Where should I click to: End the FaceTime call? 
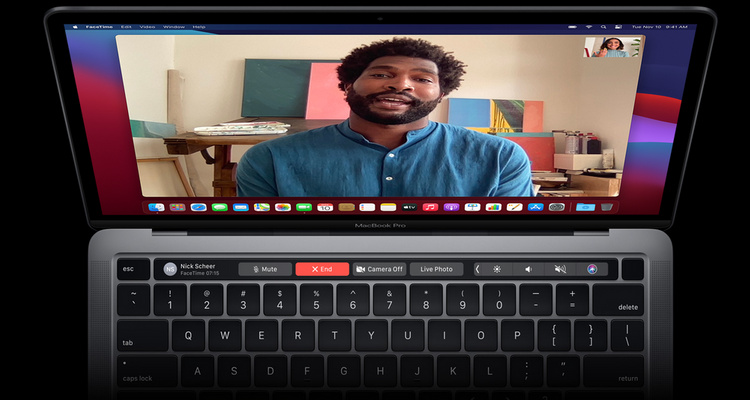click(322, 269)
